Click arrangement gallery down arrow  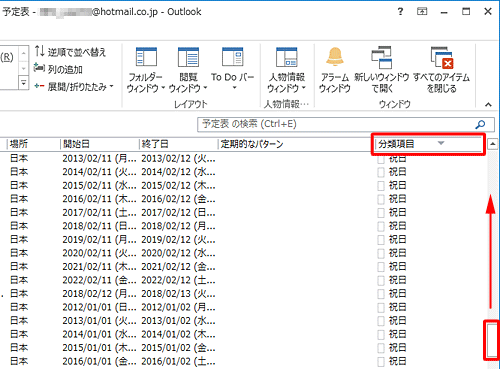pyautogui.click(x=23, y=69)
